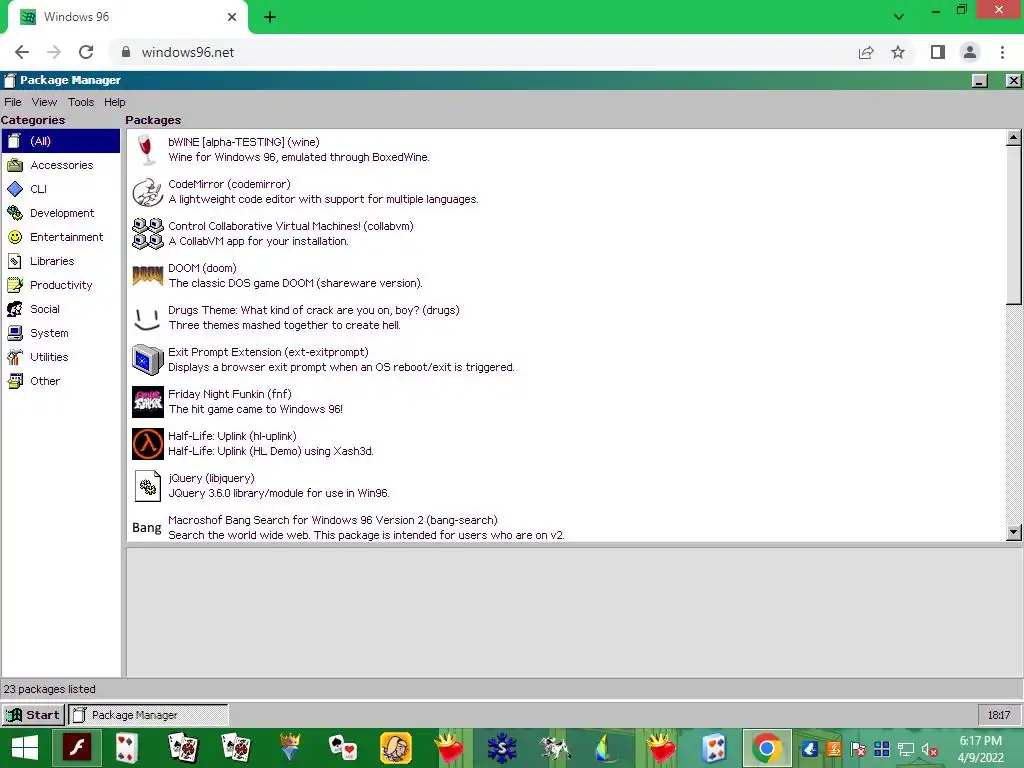The height and width of the screenshot is (768, 1024).
Task: Click the DOOM game logo icon
Action: click(x=148, y=276)
